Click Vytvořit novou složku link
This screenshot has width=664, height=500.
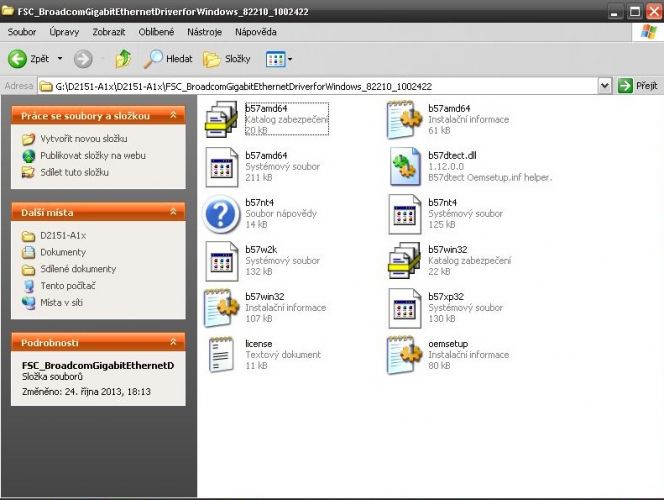[x=84, y=139]
